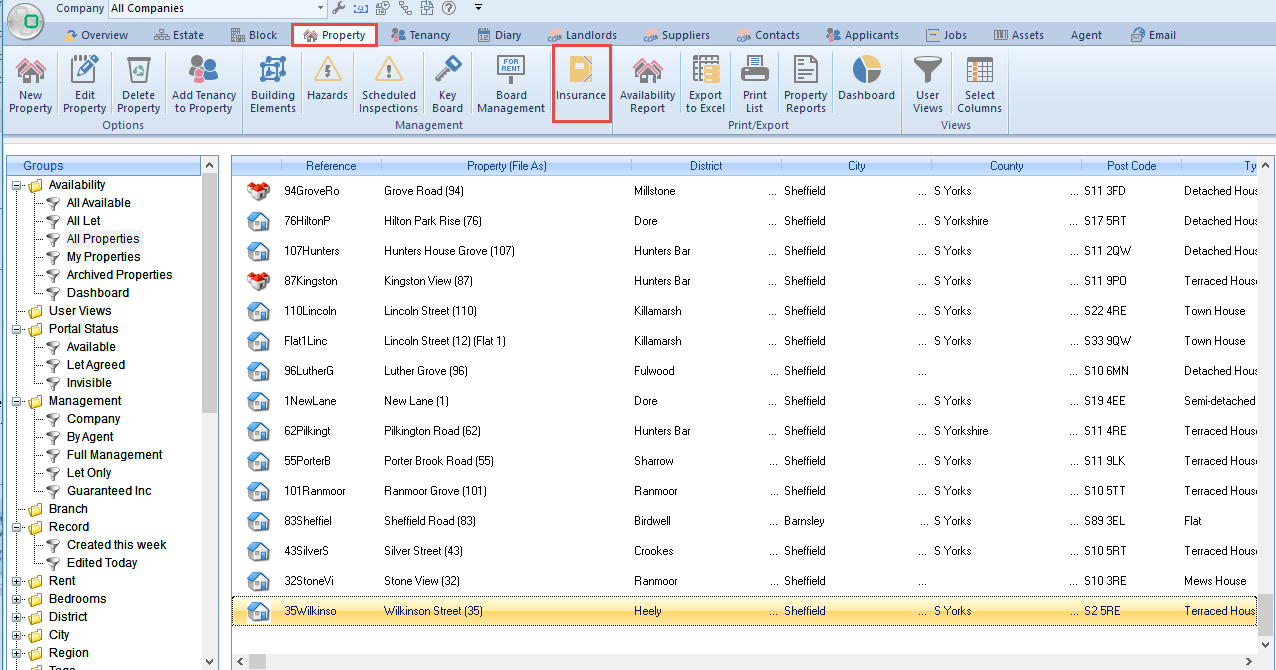
Task: Open the quick access toolbar customize arrow
Action: (x=479, y=8)
